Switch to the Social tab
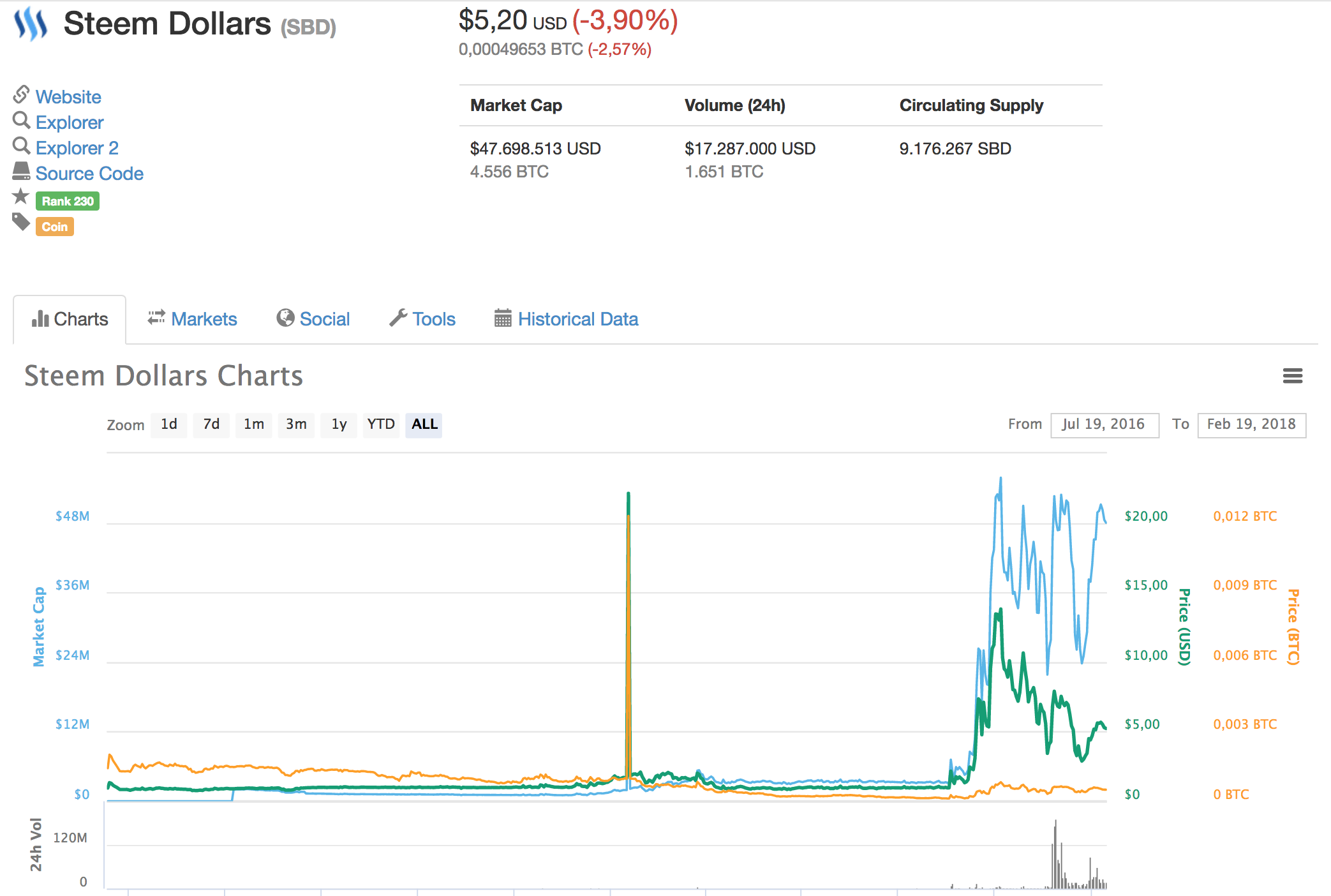 (x=313, y=319)
